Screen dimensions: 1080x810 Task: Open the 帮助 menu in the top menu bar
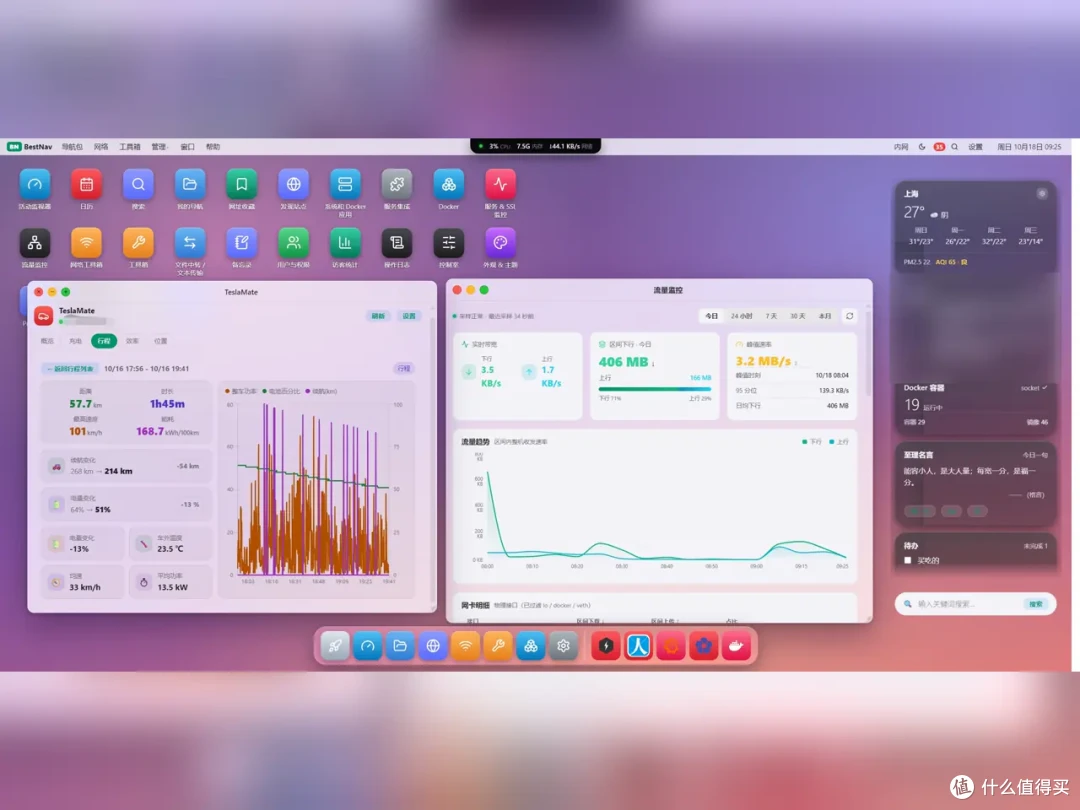pos(214,147)
